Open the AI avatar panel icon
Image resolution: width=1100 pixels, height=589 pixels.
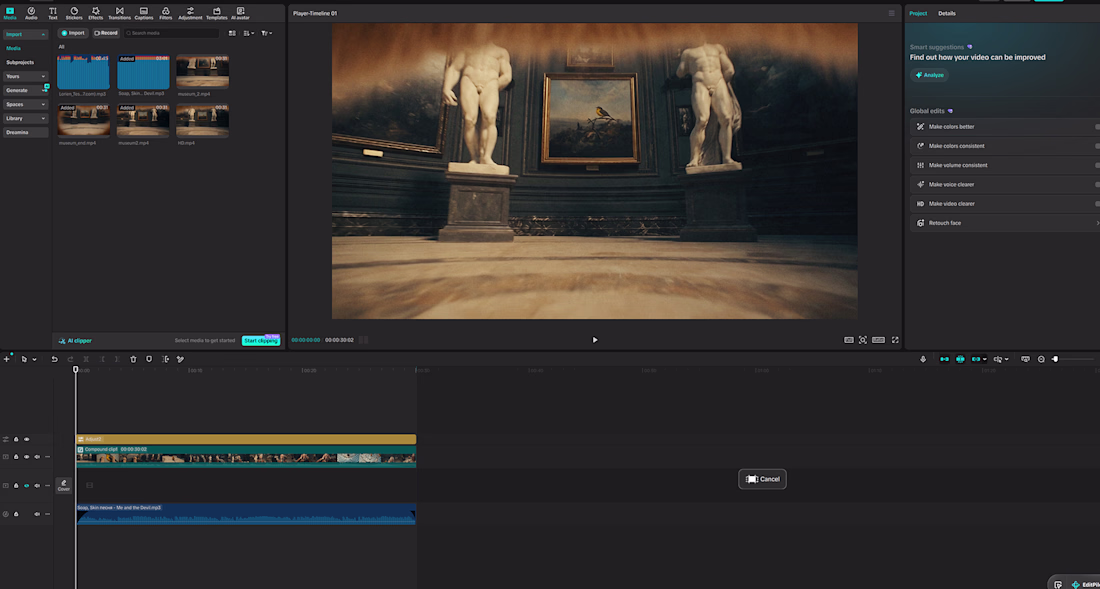[x=240, y=13]
